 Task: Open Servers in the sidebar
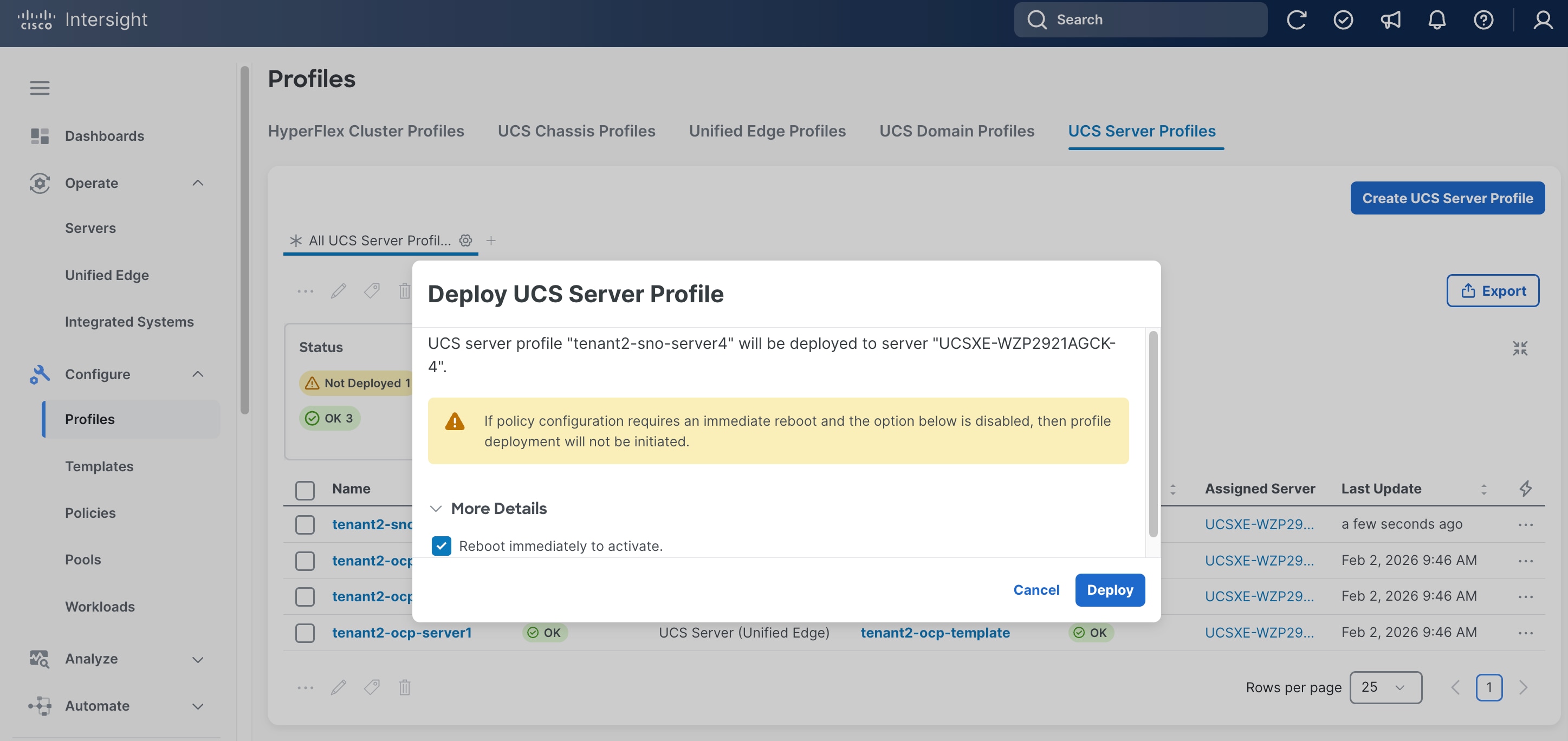point(90,228)
